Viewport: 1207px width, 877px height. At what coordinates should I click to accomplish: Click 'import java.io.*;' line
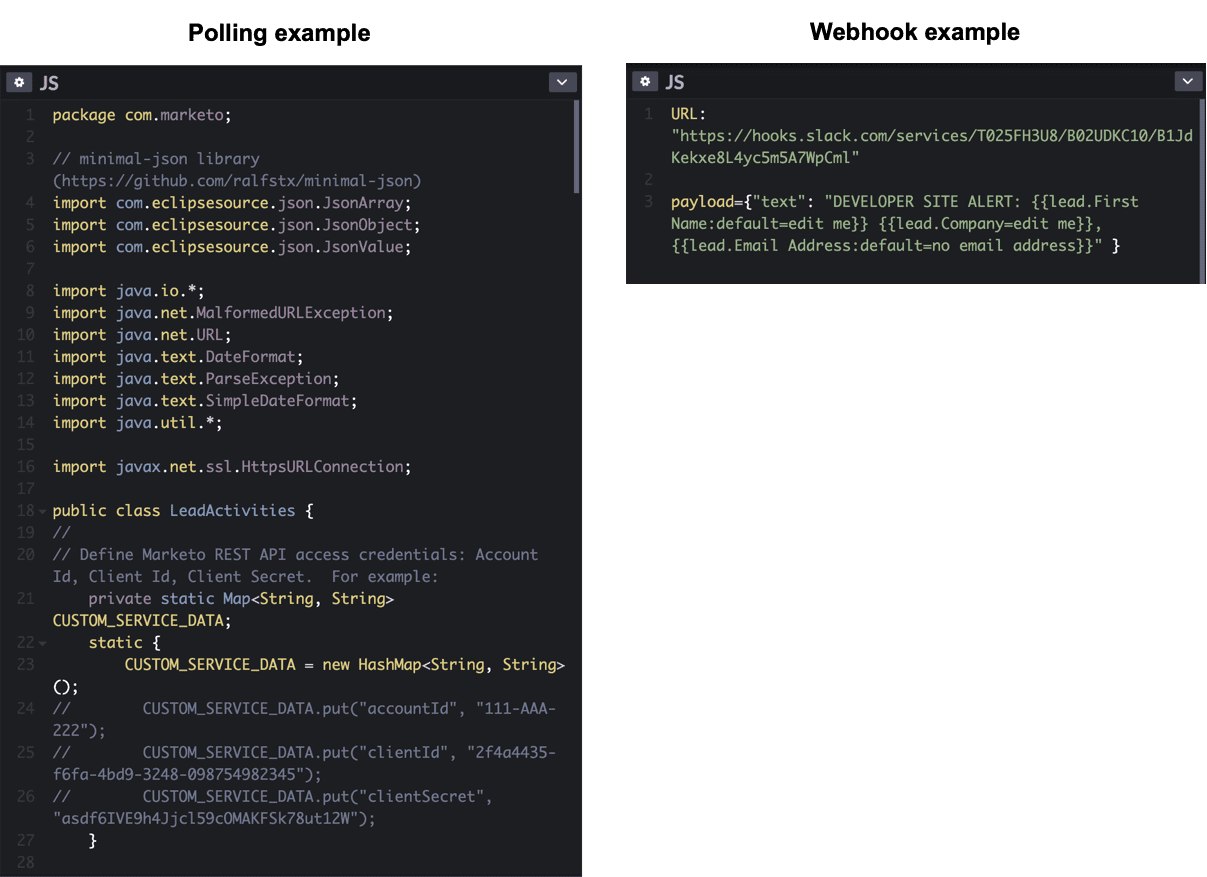(x=129, y=291)
